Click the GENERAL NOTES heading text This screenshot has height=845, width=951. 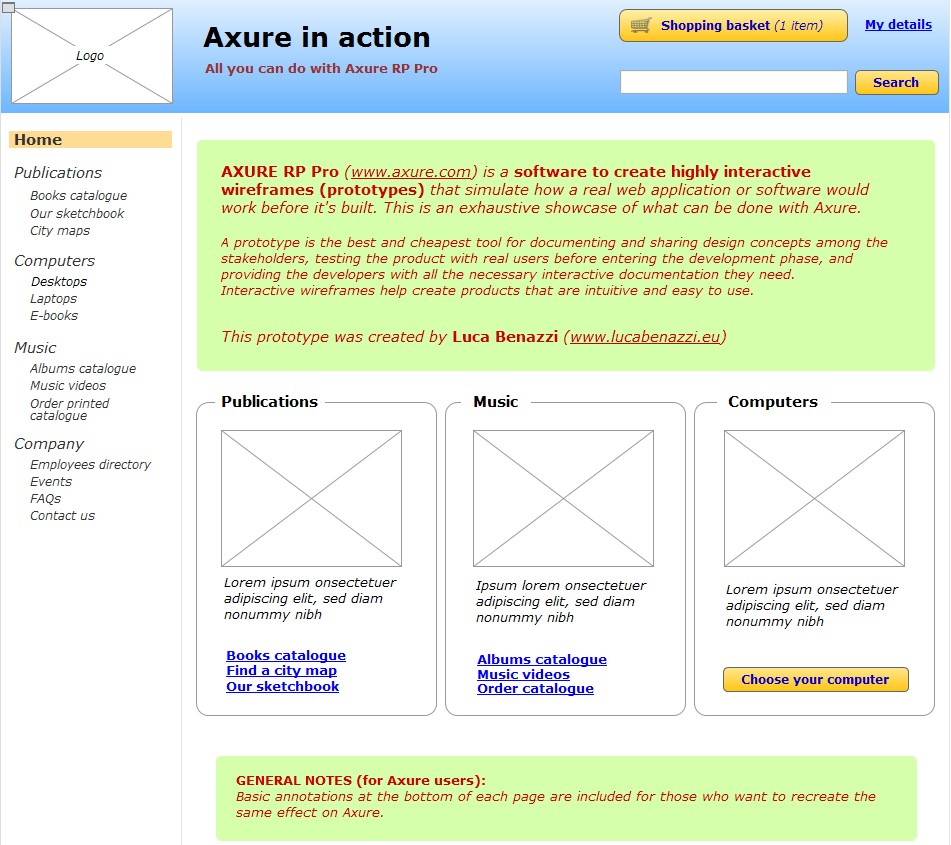point(361,781)
